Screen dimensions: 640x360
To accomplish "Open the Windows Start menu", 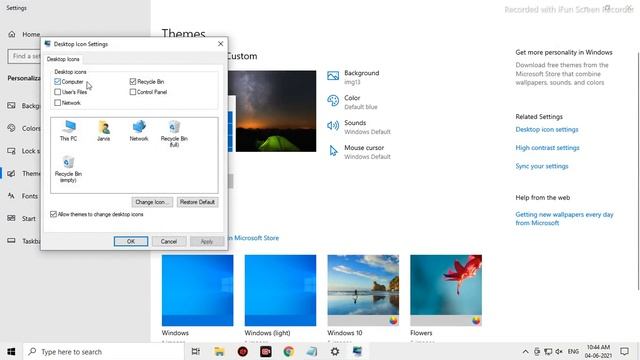I will (11, 351).
